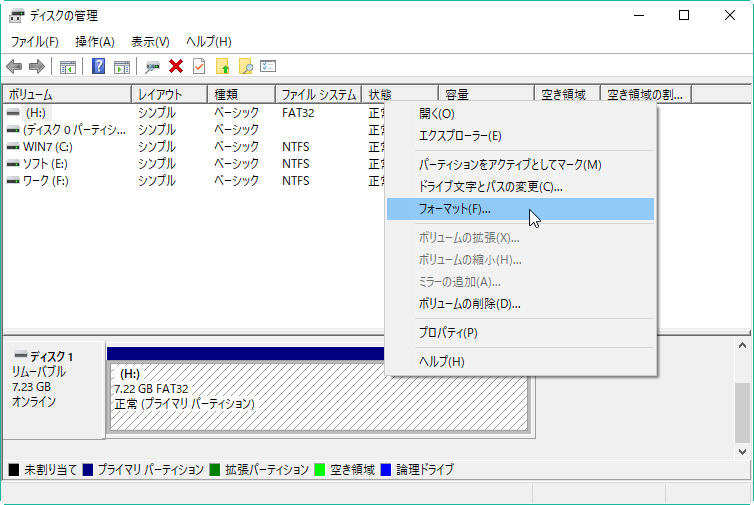This screenshot has height=505, width=754.
Task: Sort by the レイアウト column header
Action: [169, 95]
